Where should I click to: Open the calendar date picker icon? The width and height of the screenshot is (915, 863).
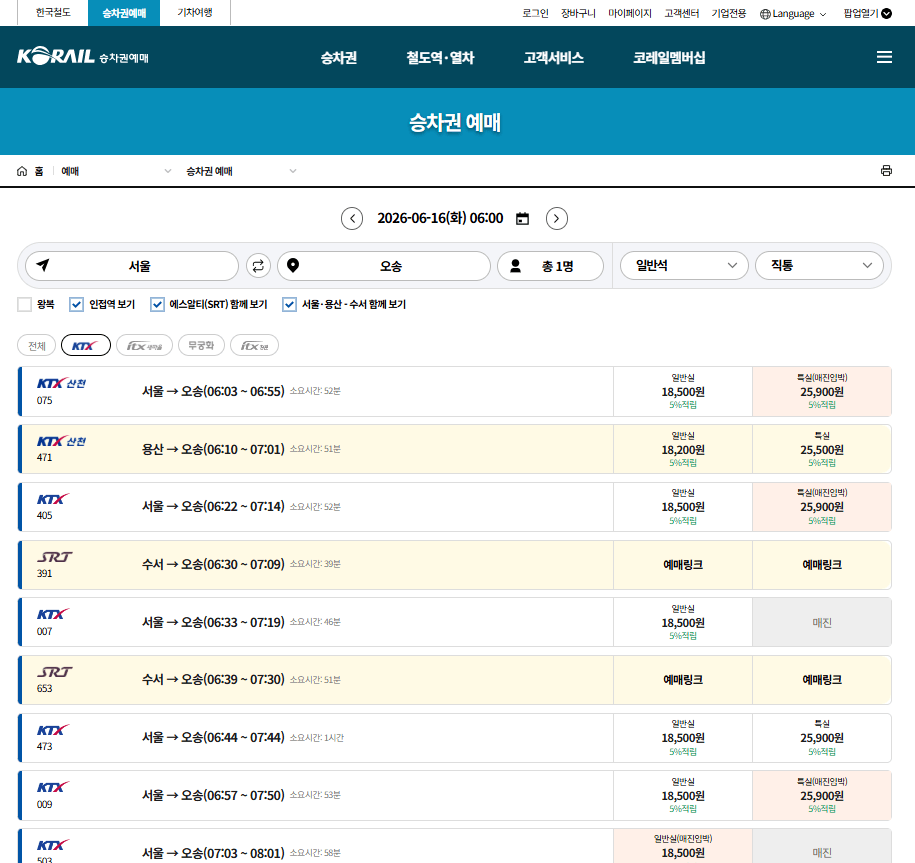pos(522,219)
